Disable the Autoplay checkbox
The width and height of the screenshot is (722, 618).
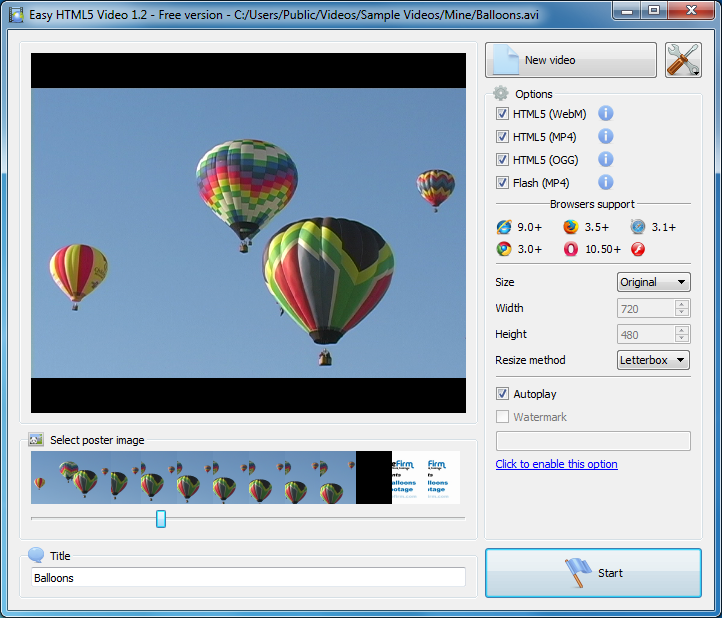pos(503,394)
